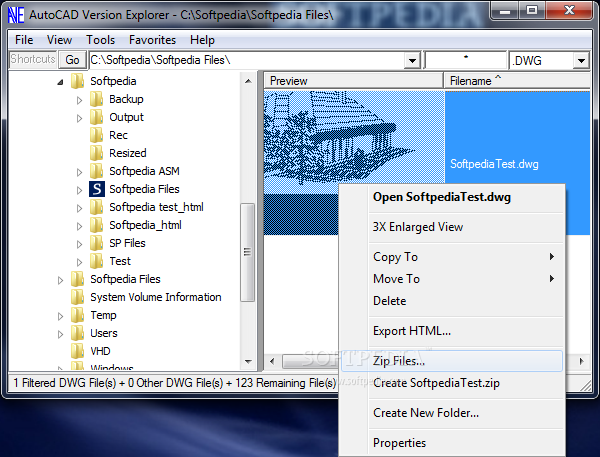Click the Go button

pyautogui.click(x=72, y=60)
